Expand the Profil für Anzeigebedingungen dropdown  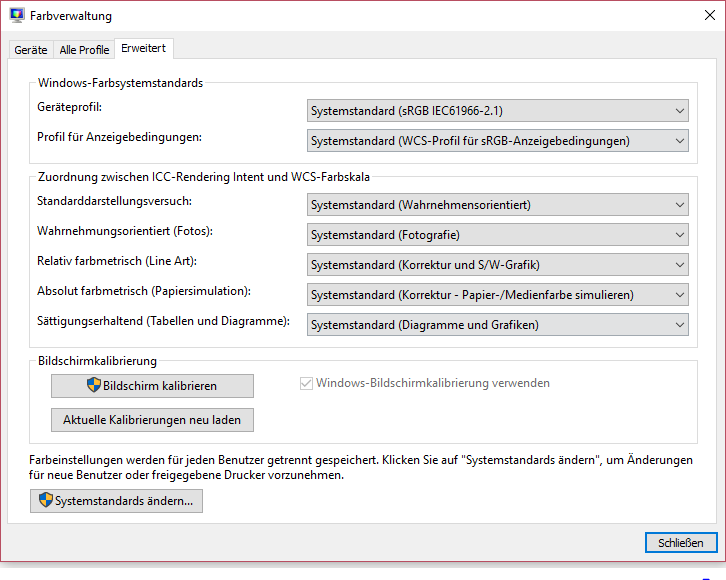(498, 141)
